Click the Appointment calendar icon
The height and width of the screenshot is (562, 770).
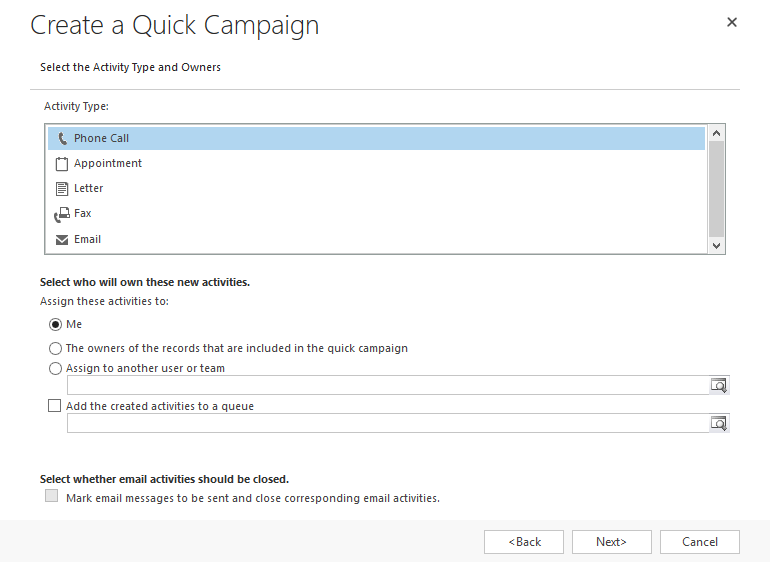click(x=62, y=164)
